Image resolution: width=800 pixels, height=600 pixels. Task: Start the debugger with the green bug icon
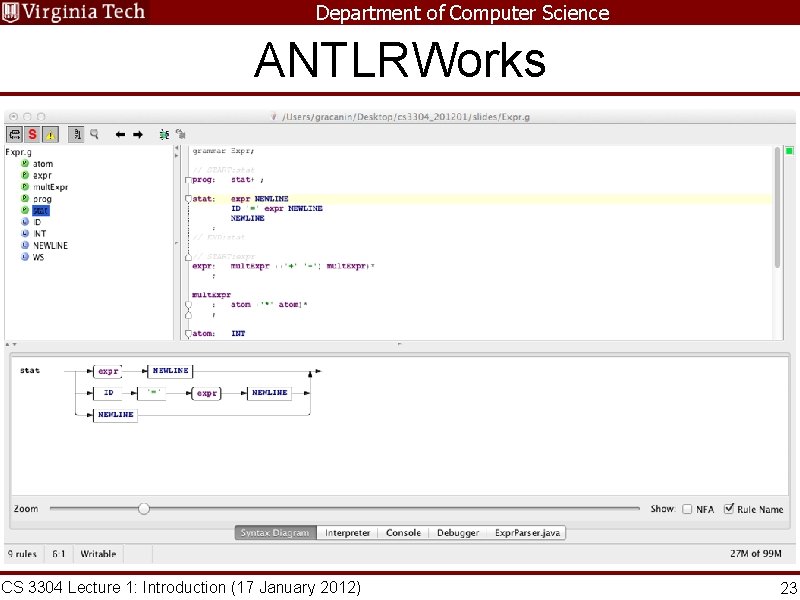coord(164,135)
